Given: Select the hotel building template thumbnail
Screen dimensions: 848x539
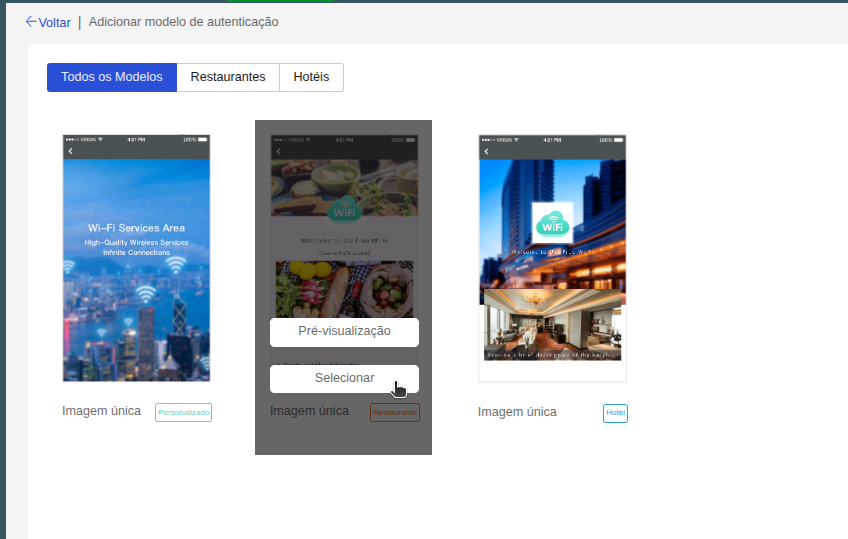Looking at the screenshot, I should pyautogui.click(x=552, y=258).
